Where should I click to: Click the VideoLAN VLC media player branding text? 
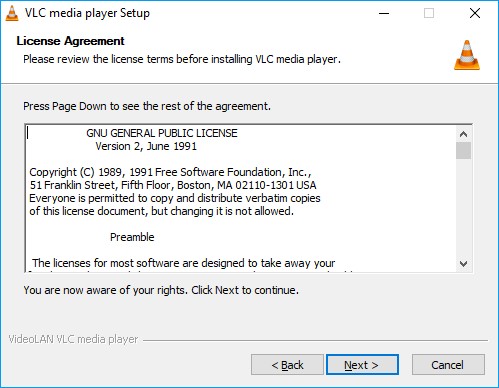pos(73,339)
